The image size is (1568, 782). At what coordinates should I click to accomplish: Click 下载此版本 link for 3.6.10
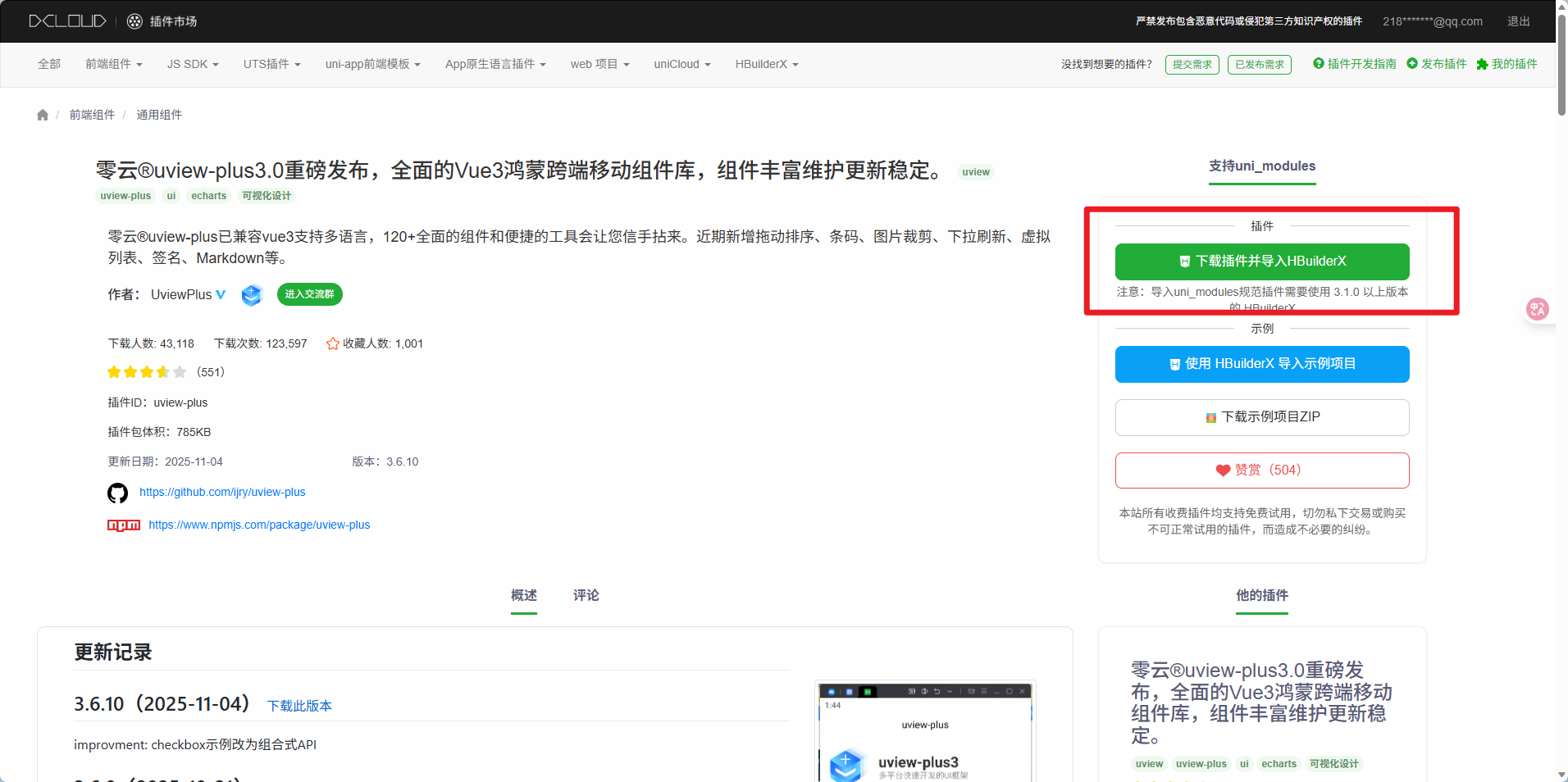click(299, 706)
